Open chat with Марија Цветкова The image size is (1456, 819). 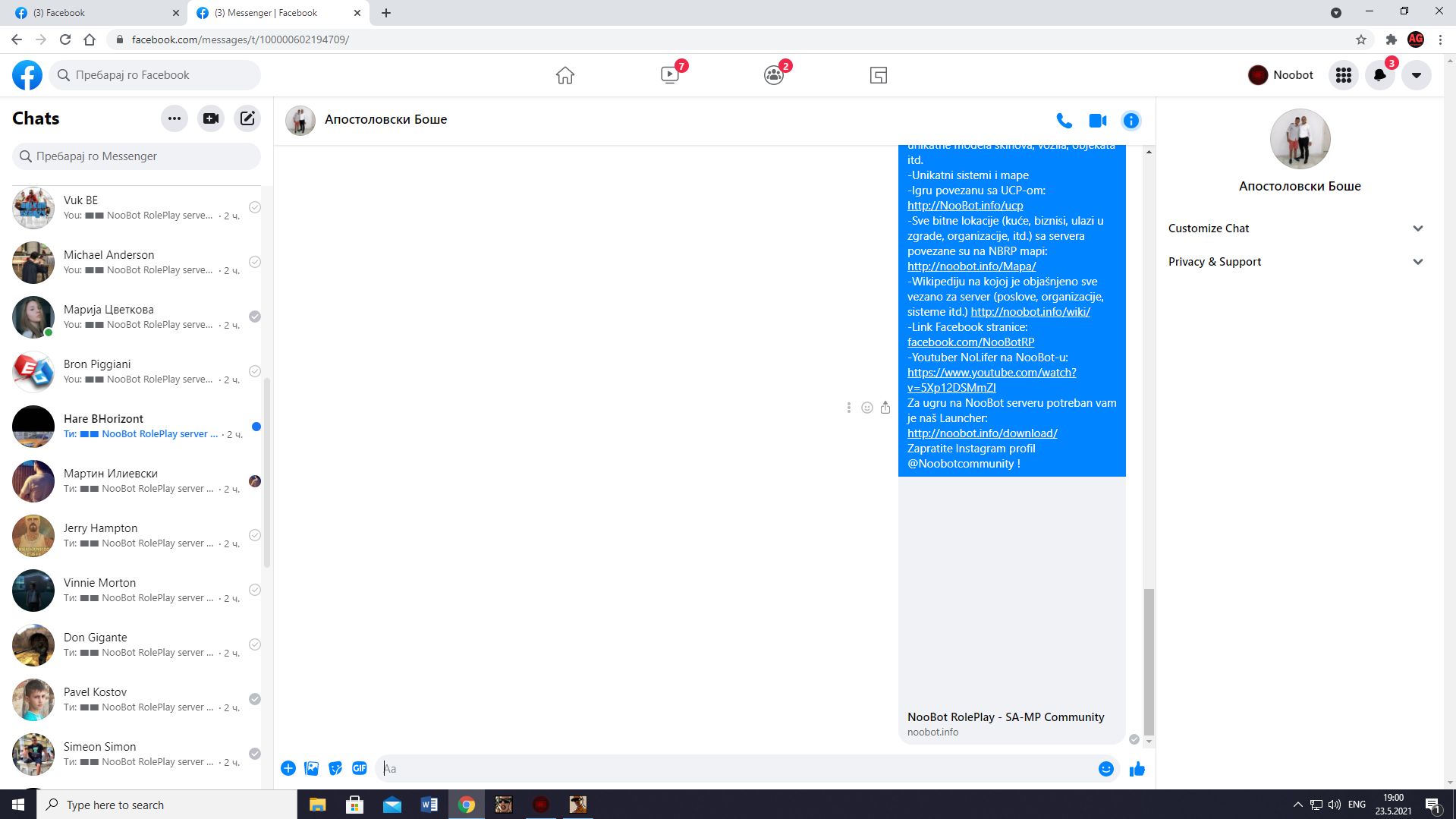(137, 317)
